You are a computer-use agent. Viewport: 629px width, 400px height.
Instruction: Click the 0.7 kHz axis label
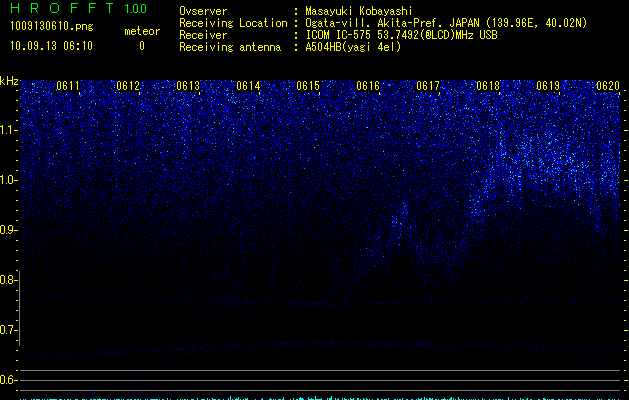pyautogui.click(x=8, y=330)
